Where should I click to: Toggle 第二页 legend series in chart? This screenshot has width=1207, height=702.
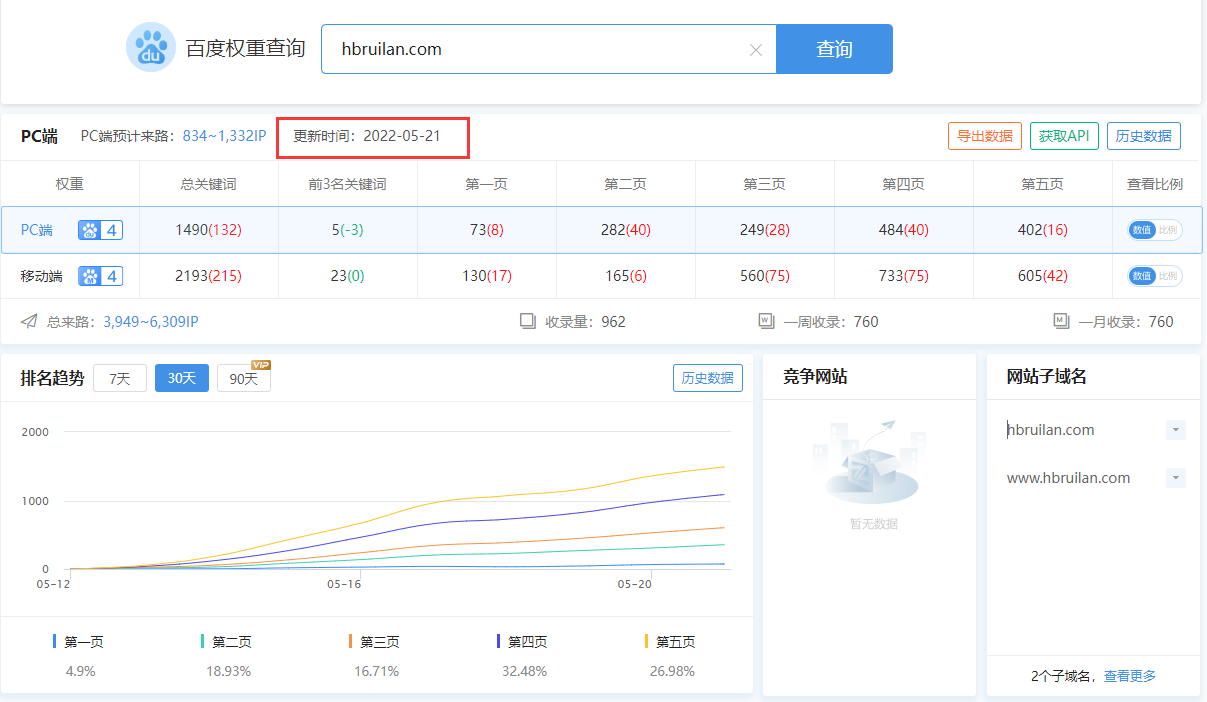(226, 642)
